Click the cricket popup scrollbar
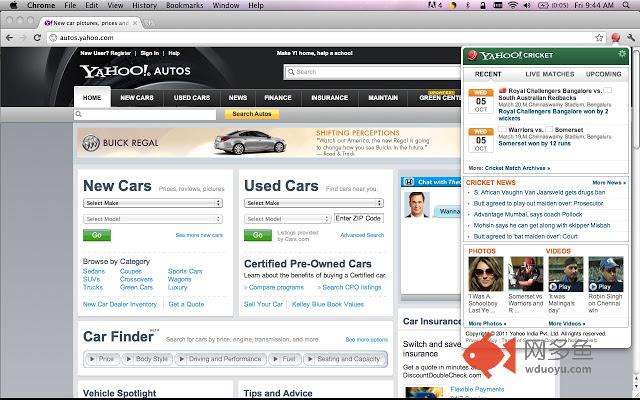The height and width of the screenshot is (400, 640). click(x=636, y=98)
